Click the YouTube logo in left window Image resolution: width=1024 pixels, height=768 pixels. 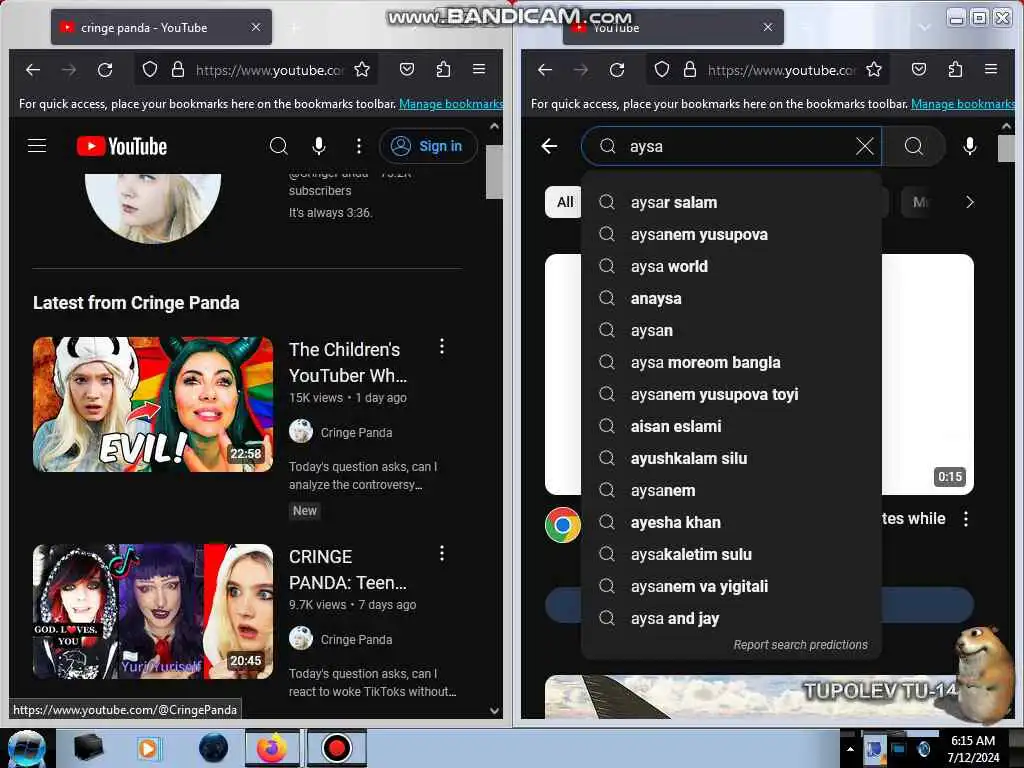pos(121,146)
